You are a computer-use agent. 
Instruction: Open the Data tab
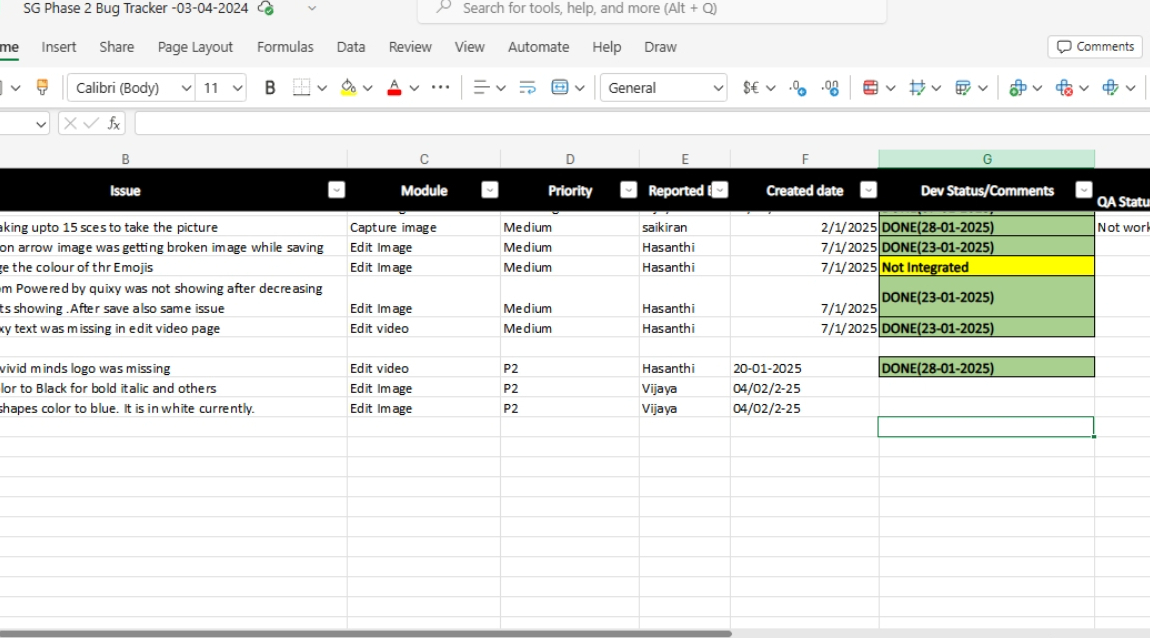click(x=351, y=47)
